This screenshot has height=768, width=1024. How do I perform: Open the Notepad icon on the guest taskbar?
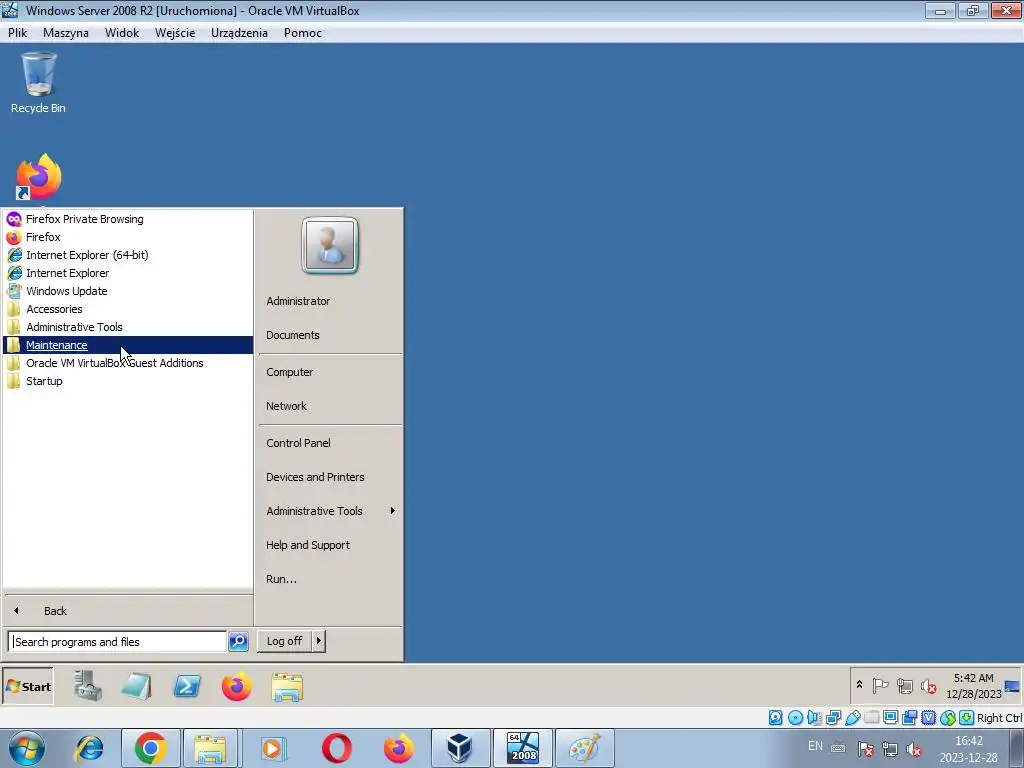click(x=136, y=687)
